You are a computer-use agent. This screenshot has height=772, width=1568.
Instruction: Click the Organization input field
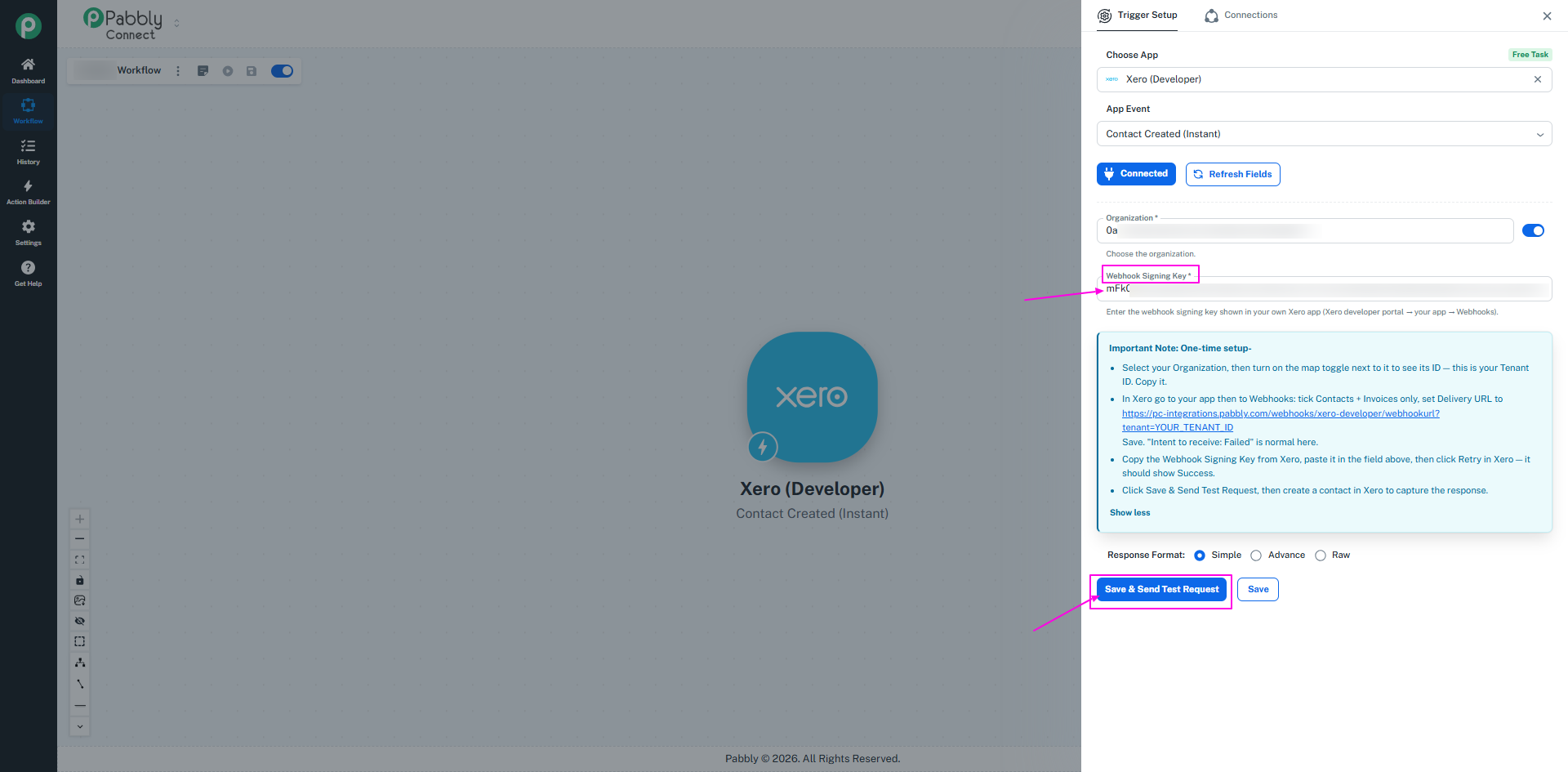click(1304, 230)
